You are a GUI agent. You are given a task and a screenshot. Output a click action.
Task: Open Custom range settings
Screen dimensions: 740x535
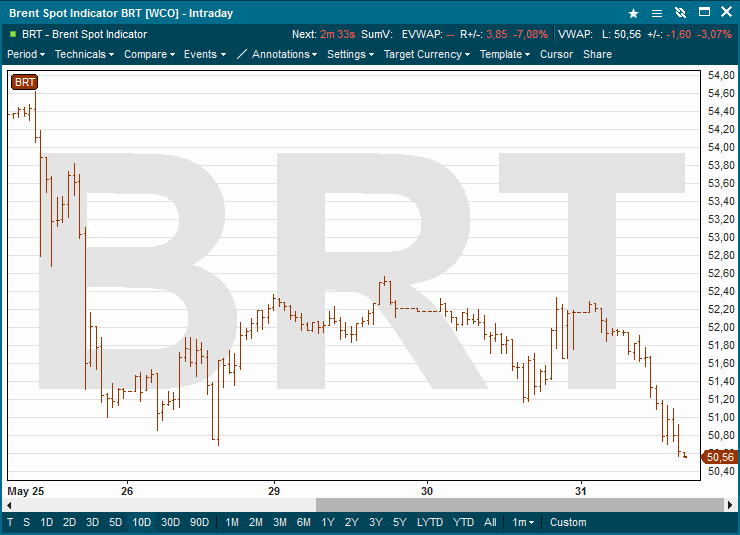(568, 522)
